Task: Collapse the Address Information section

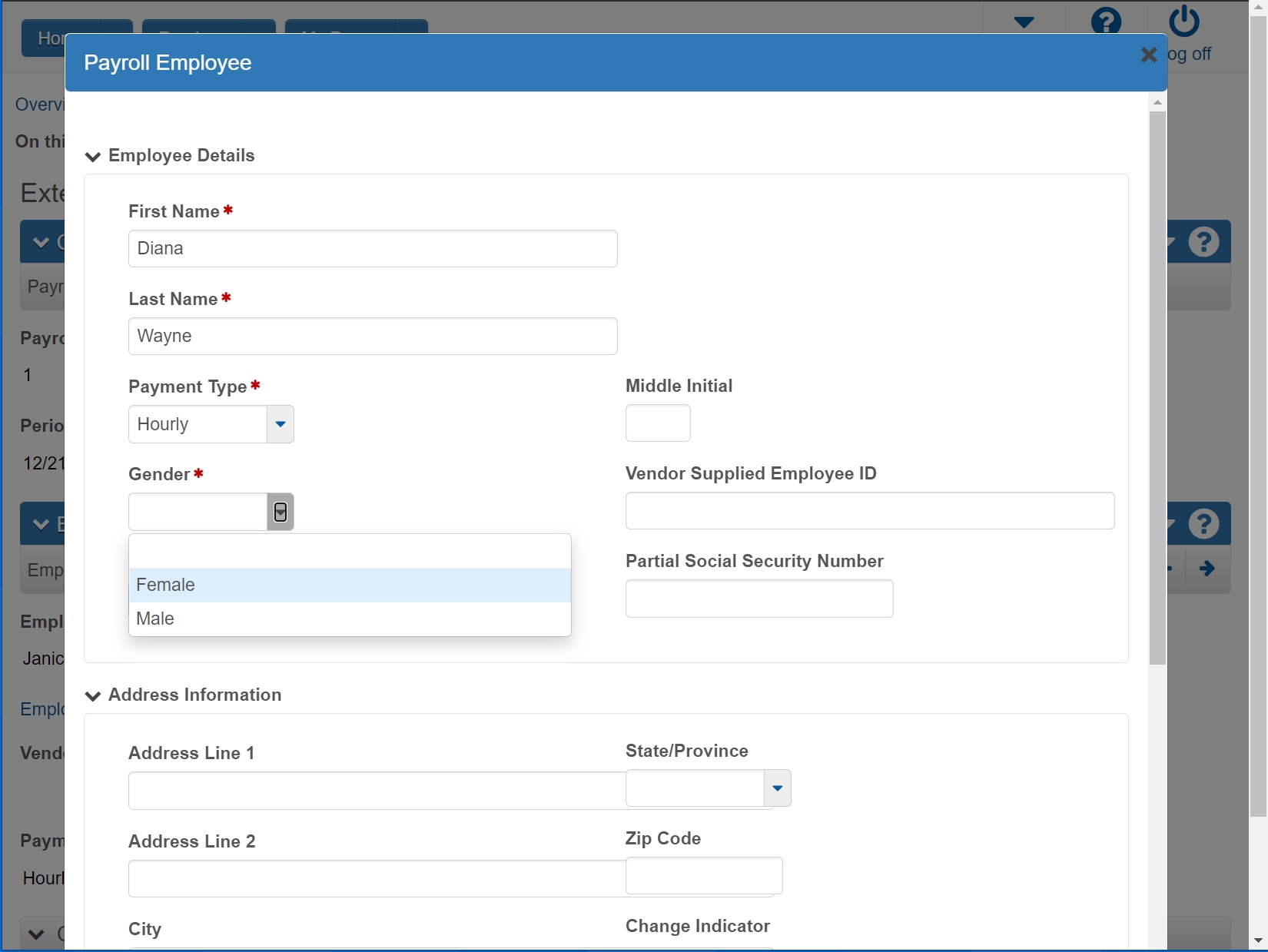Action: point(93,696)
